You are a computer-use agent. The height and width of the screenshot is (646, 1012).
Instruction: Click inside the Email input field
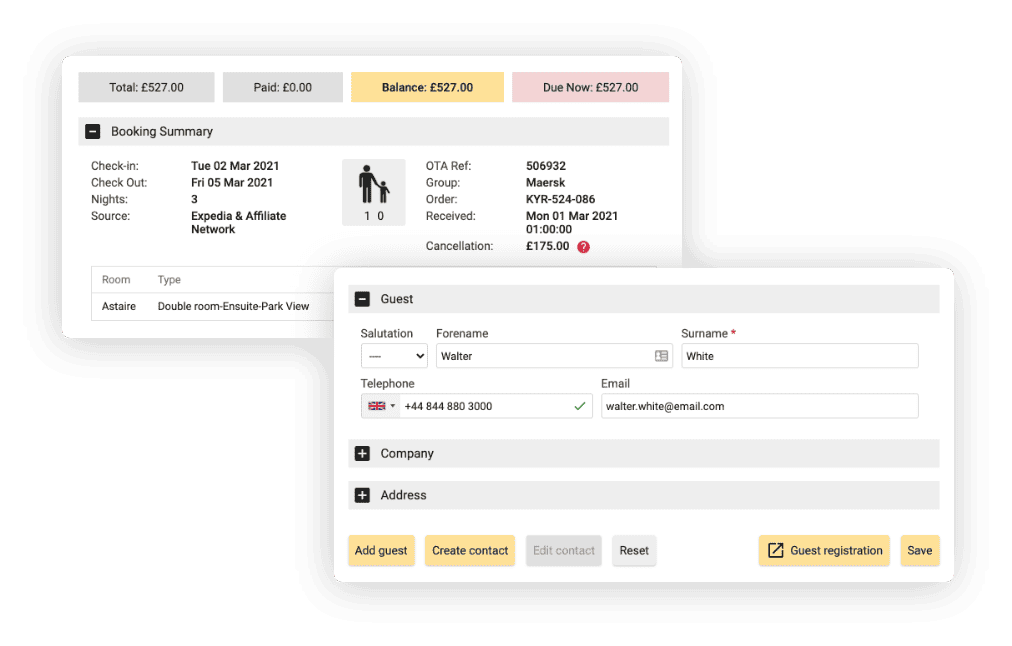760,406
